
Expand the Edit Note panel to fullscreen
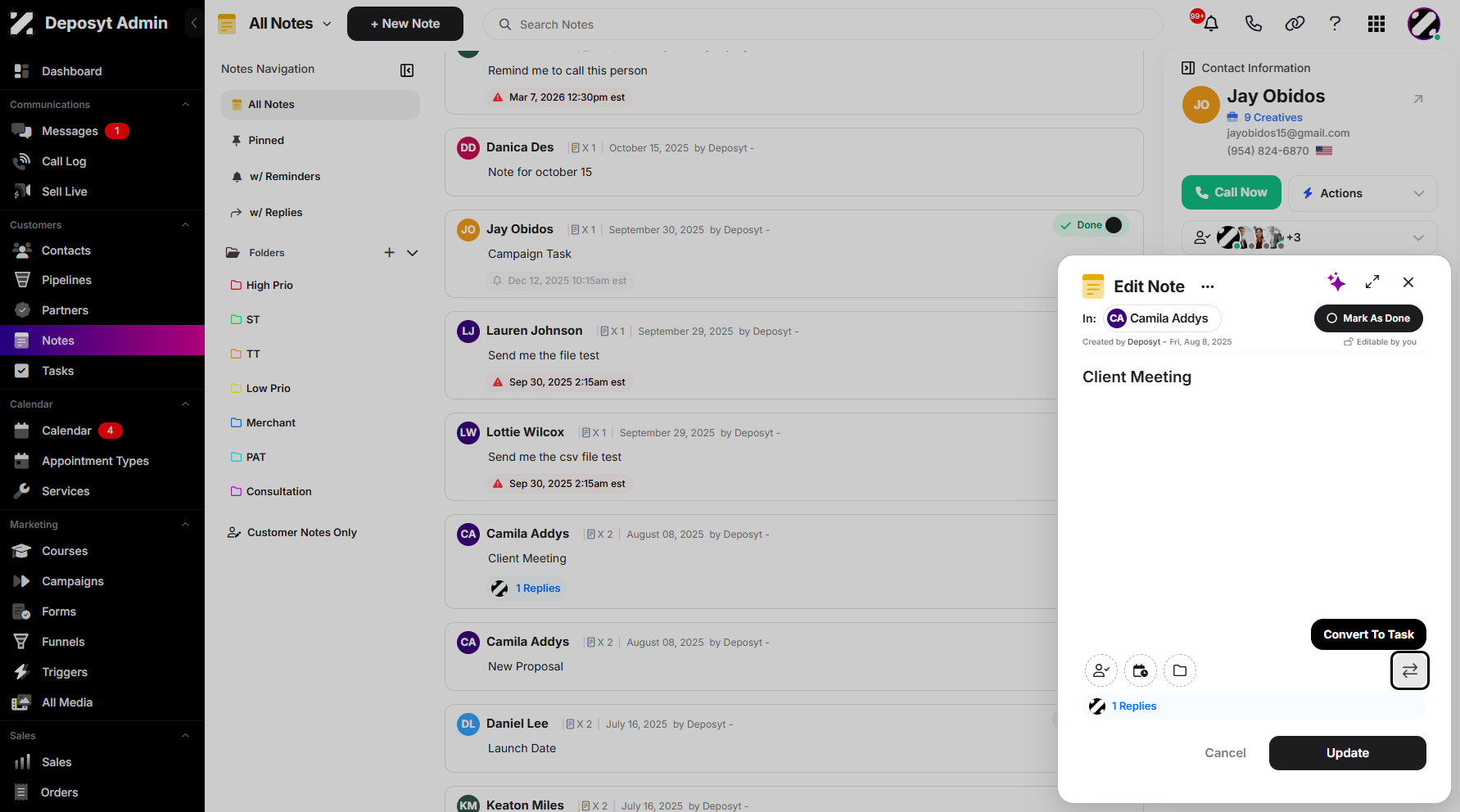[1372, 282]
